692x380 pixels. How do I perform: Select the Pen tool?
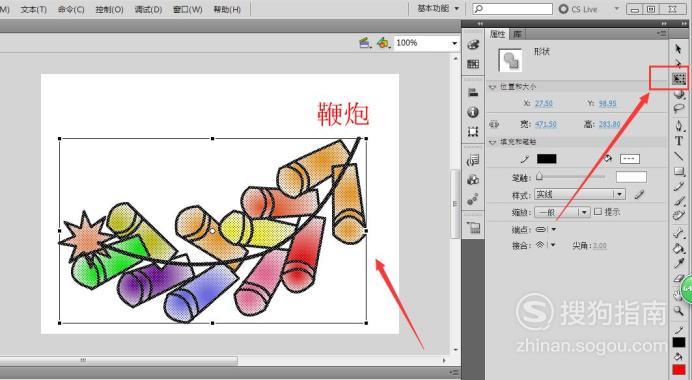pos(679,126)
